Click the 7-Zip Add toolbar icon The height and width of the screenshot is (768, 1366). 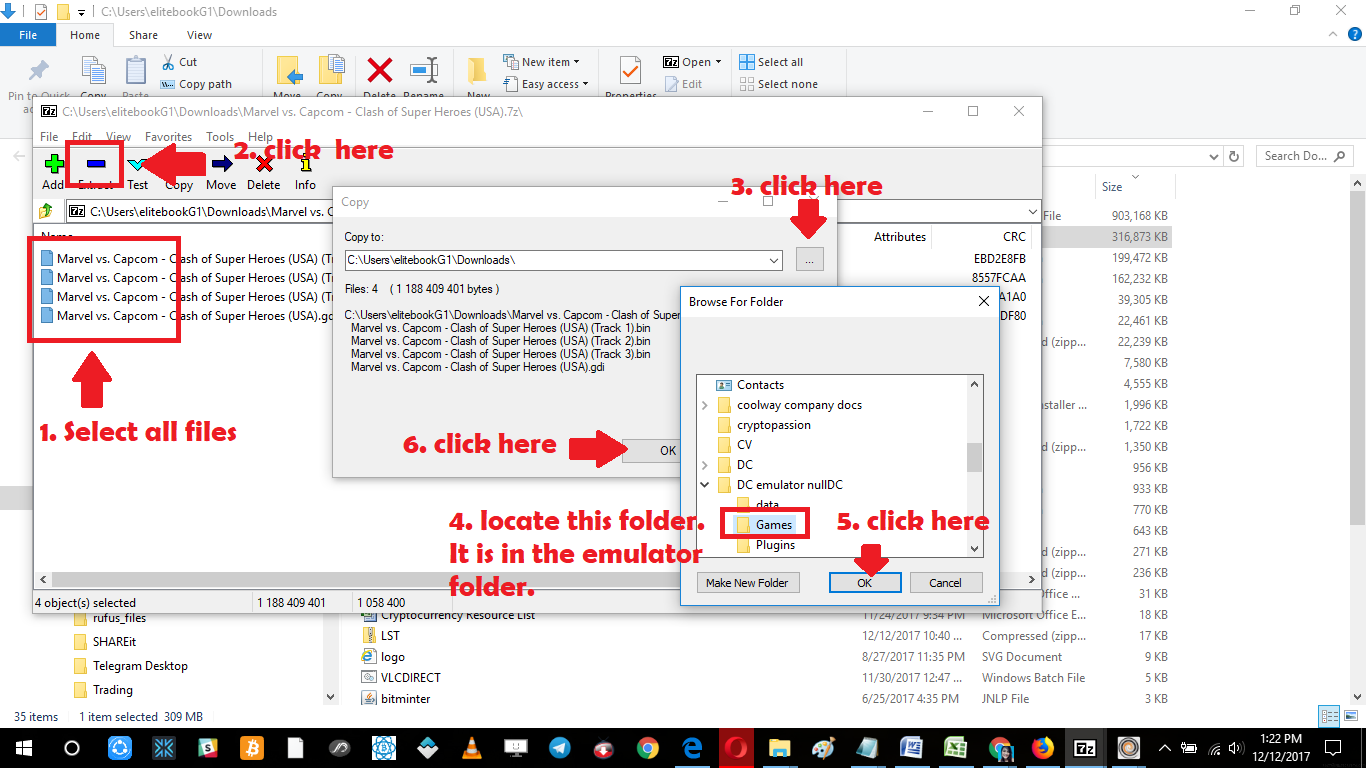click(x=53, y=163)
